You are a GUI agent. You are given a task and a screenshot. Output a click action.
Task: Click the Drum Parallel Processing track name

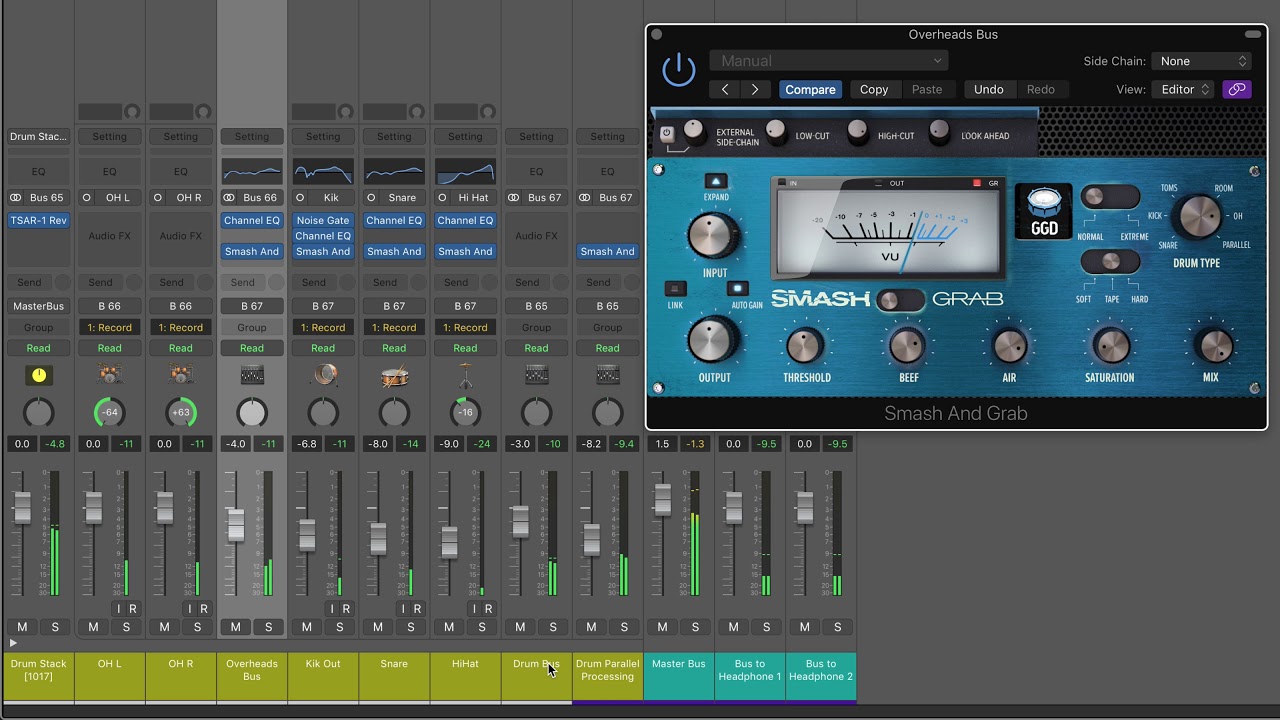click(607, 670)
